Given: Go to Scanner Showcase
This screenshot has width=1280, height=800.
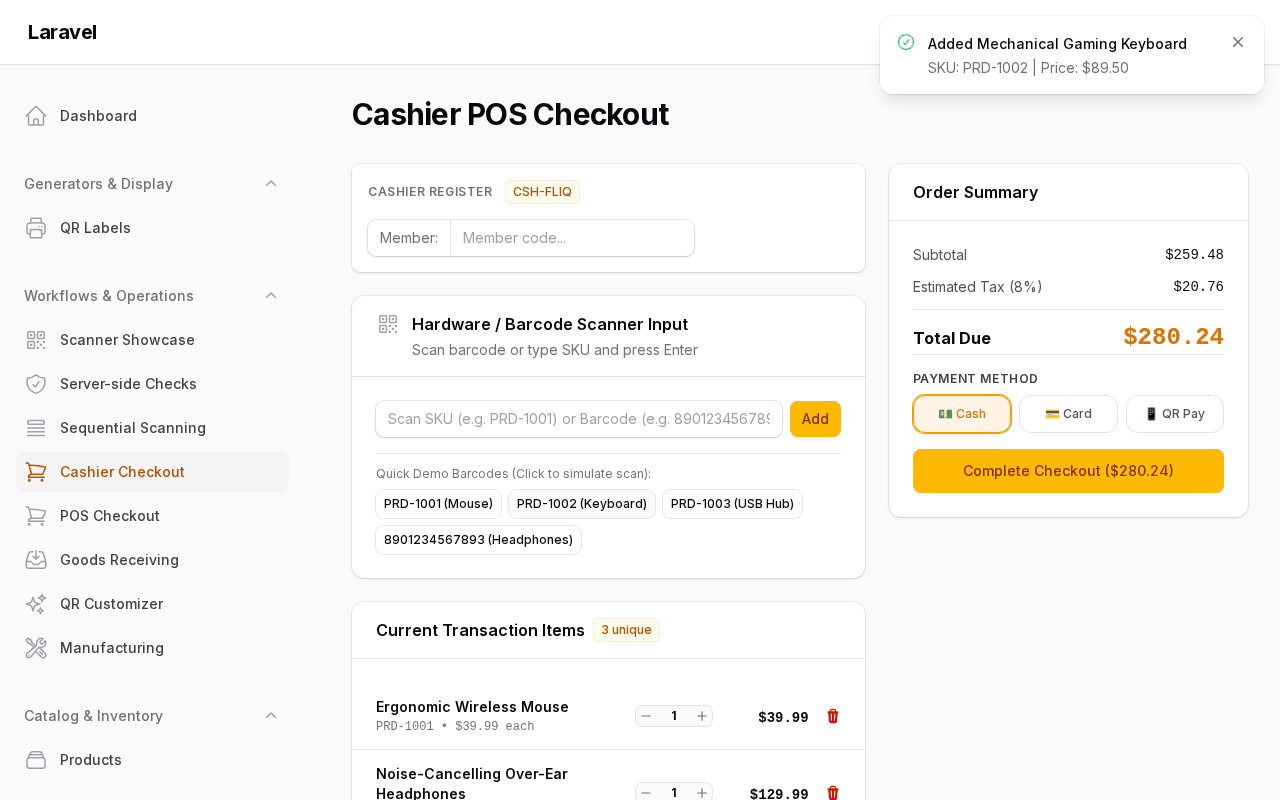Looking at the screenshot, I should click(152, 340).
